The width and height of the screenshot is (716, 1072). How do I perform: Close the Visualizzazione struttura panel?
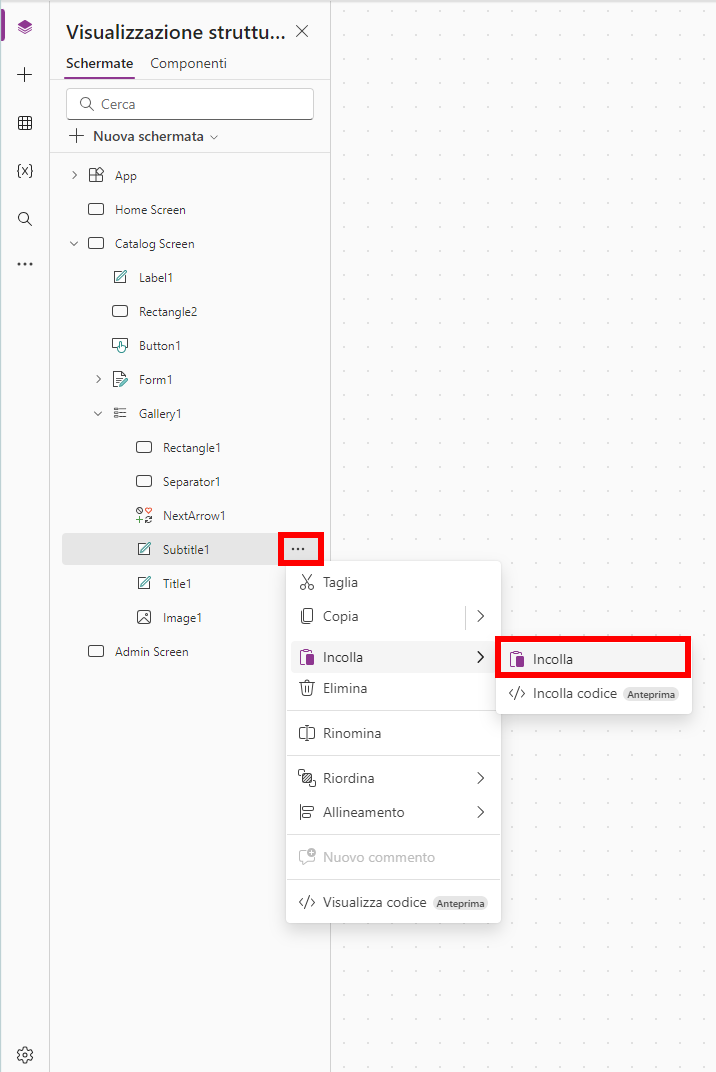pyautogui.click(x=302, y=31)
